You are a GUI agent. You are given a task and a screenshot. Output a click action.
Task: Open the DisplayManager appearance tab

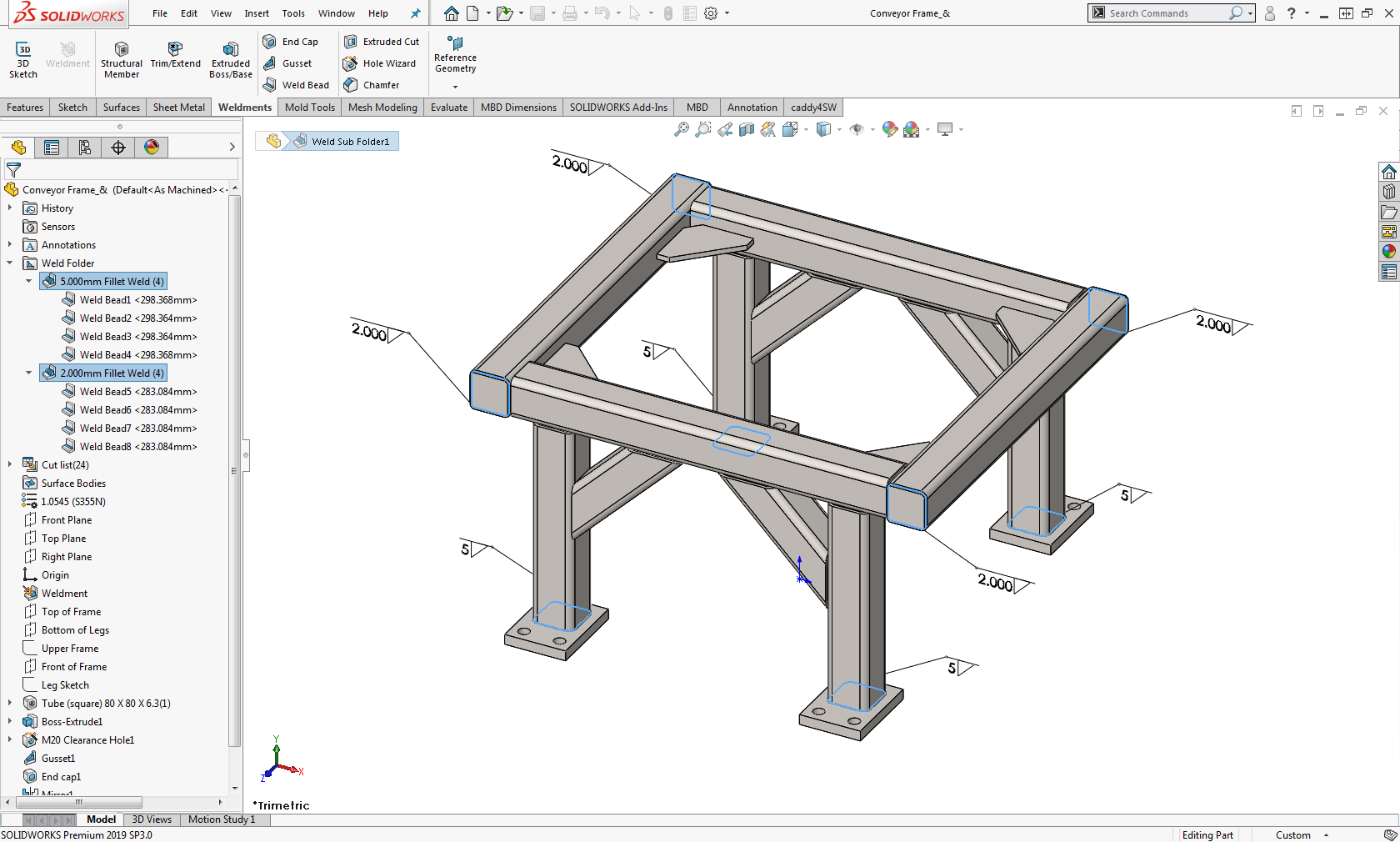(152, 148)
